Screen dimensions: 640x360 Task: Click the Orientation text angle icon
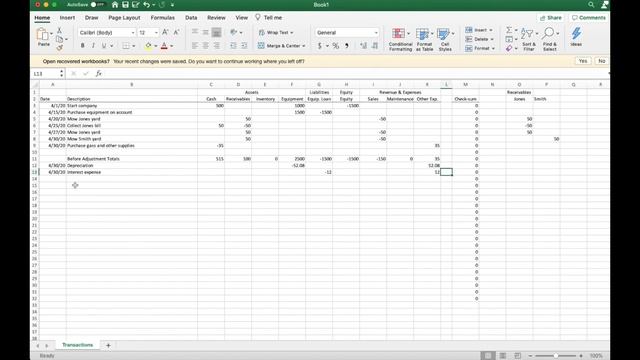(x=233, y=32)
